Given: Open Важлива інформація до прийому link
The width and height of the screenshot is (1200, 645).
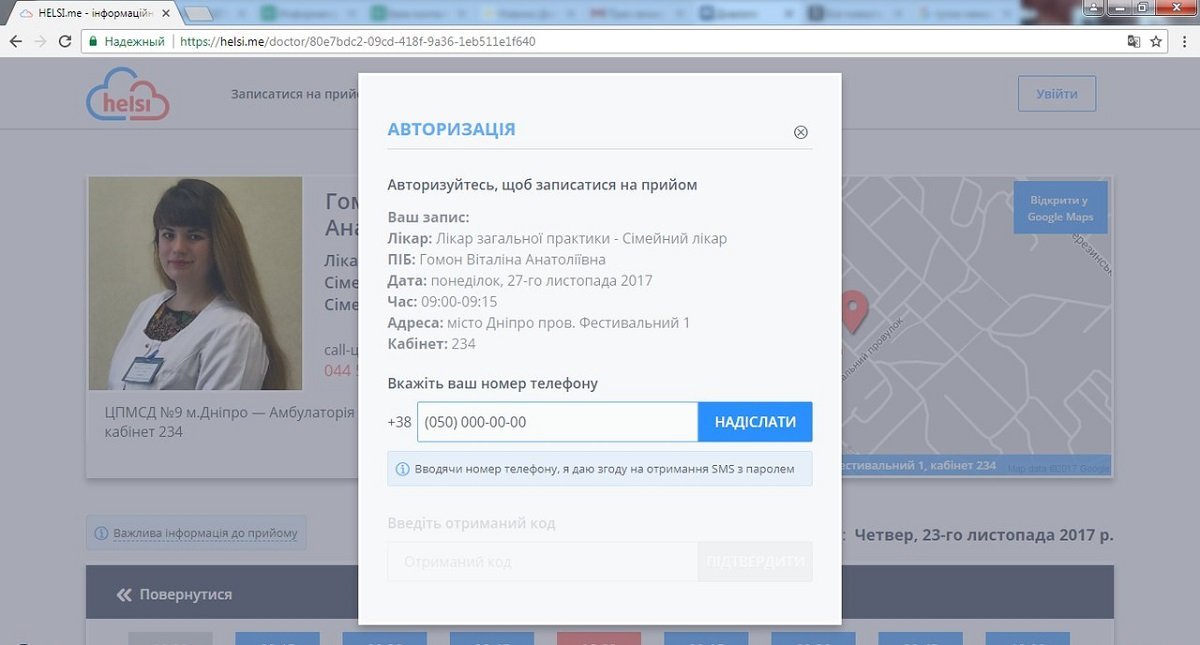Looking at the screenshot, I should pos(196,533).
